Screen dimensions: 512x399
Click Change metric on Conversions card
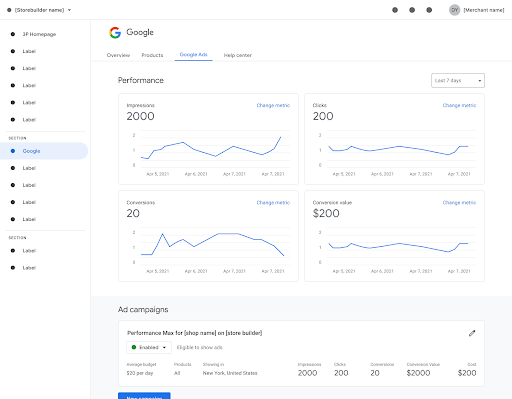point(273,203)
